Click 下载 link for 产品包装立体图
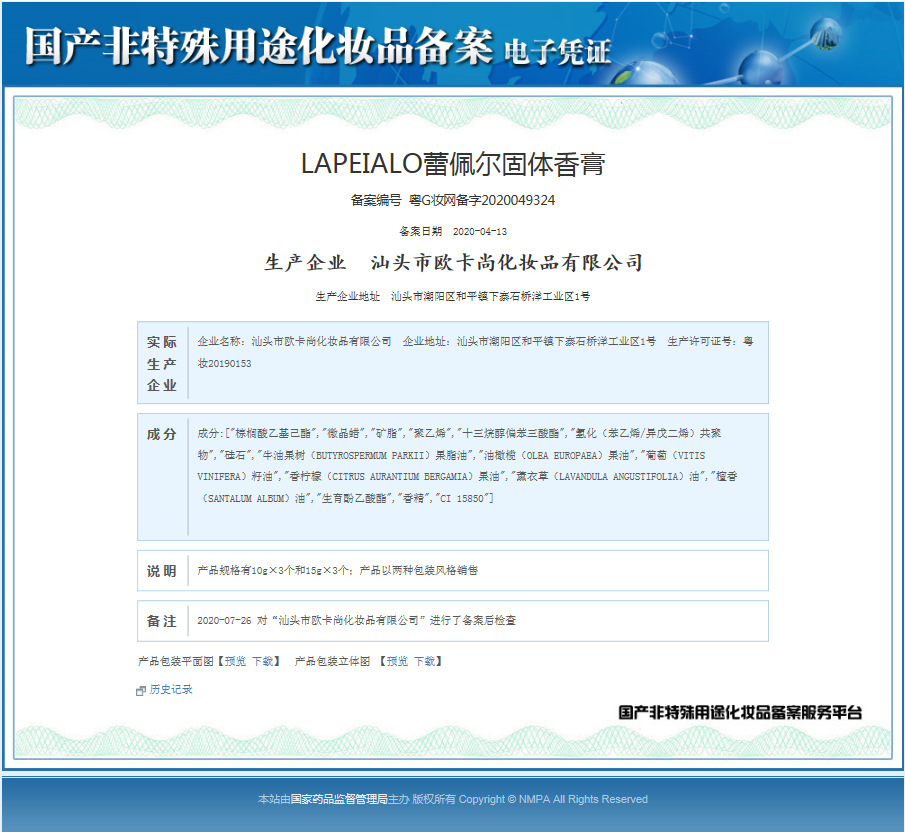 click(x=424, y=661)
